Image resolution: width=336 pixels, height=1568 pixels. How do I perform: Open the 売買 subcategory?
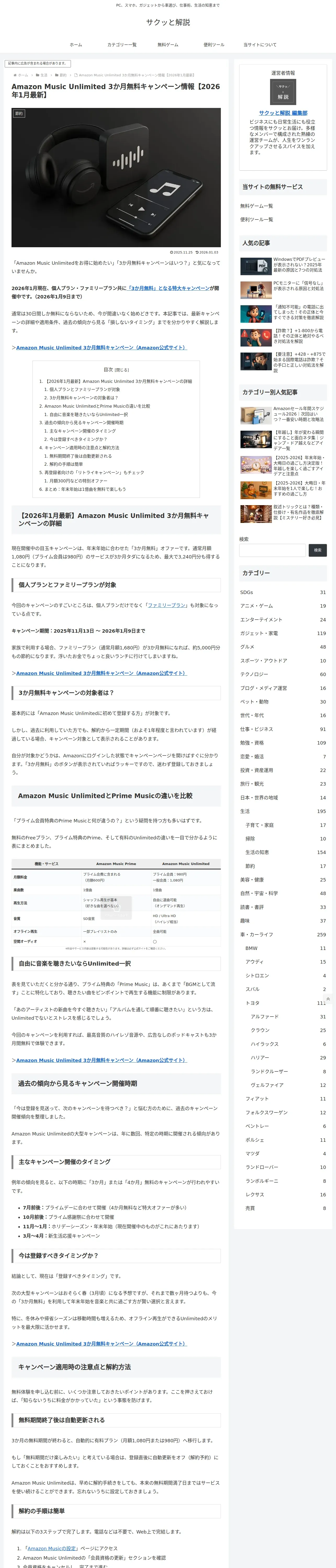(x=285, y=1208)
